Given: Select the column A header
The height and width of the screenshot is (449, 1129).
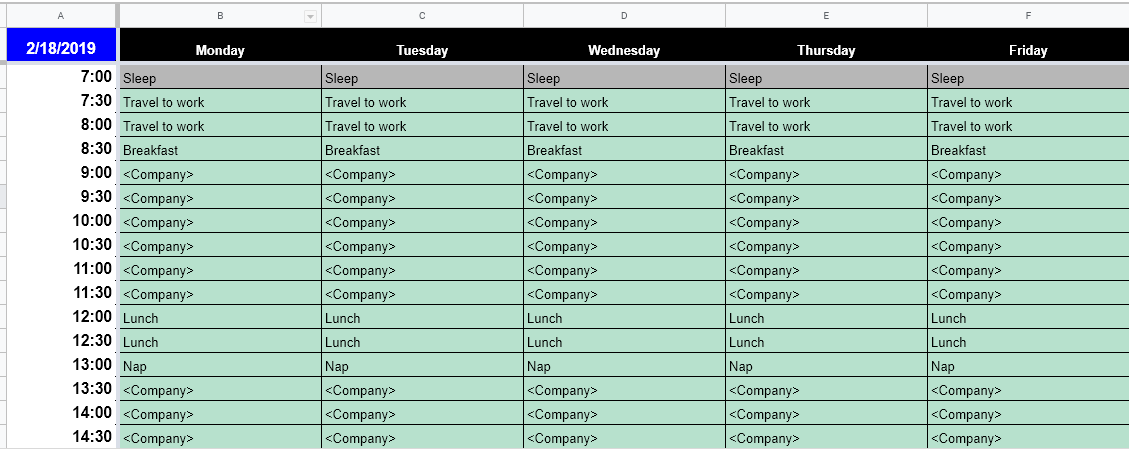Looking at the screenshot, I should [x=61, y=16].
